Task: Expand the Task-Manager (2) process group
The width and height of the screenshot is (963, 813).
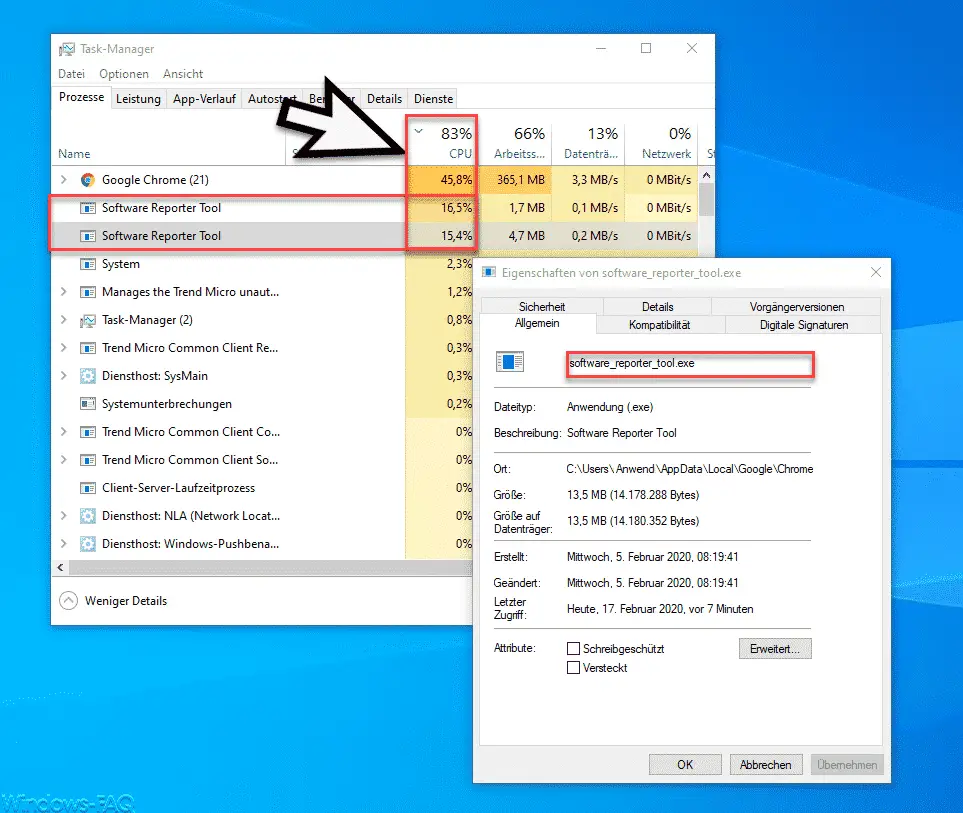Action: 63,319
